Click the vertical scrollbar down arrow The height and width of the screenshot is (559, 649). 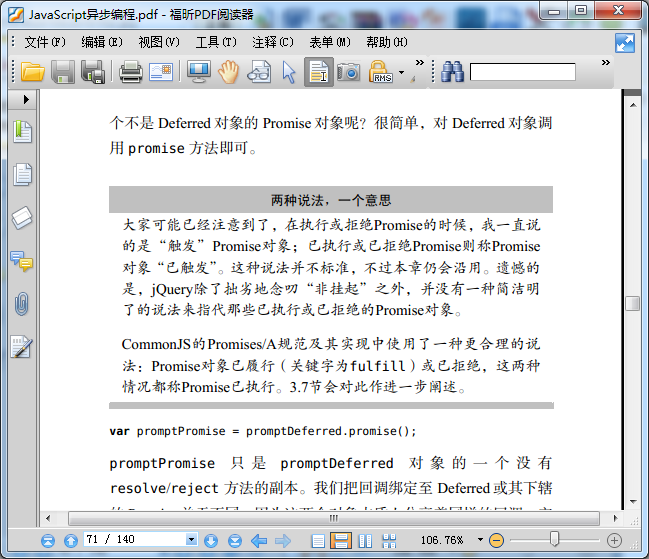click(x=633, y=502)
